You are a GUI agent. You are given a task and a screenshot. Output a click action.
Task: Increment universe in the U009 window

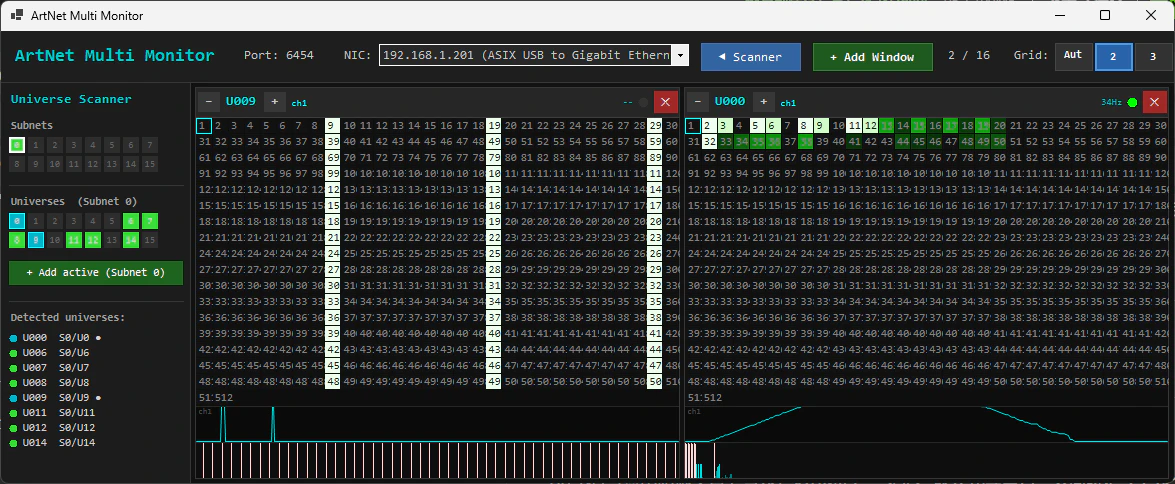[274, 102]
